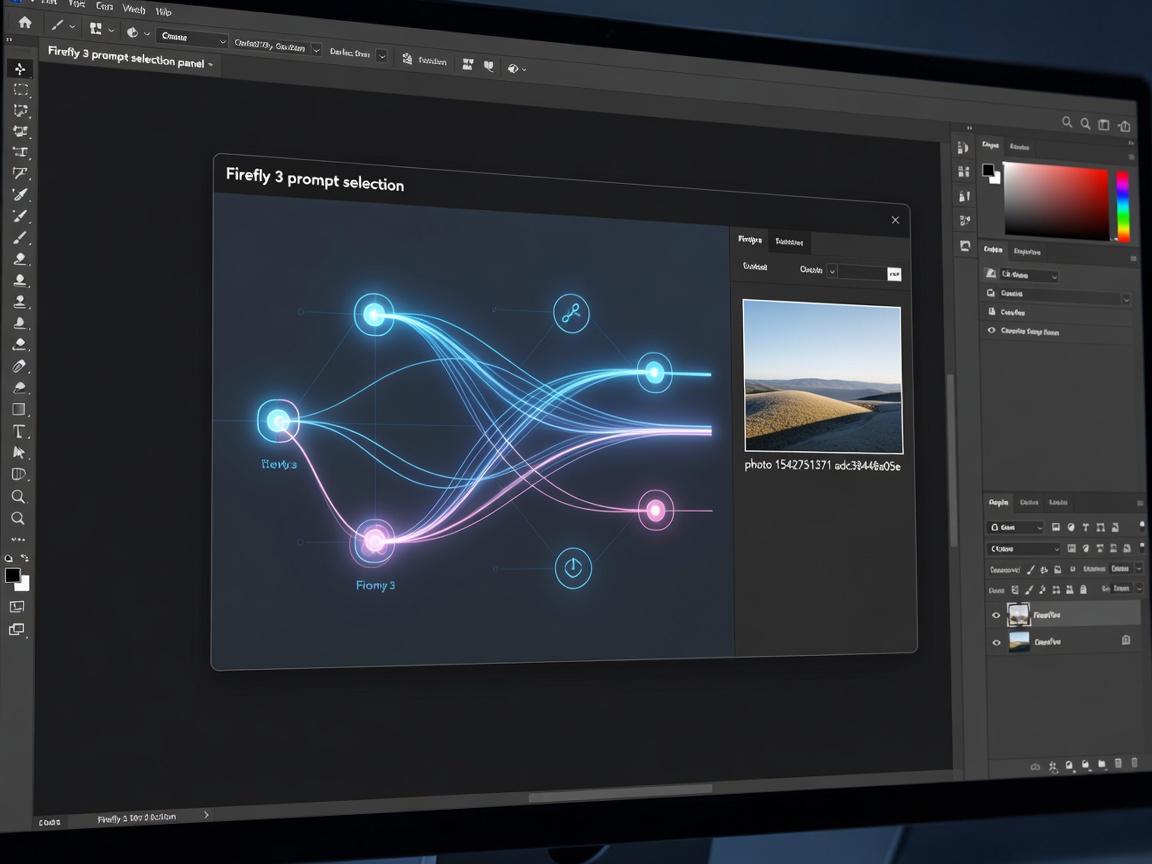Select the Layers panel tab
The width and height of the screenshot is (1152, 864).
[x=998, y=503]
